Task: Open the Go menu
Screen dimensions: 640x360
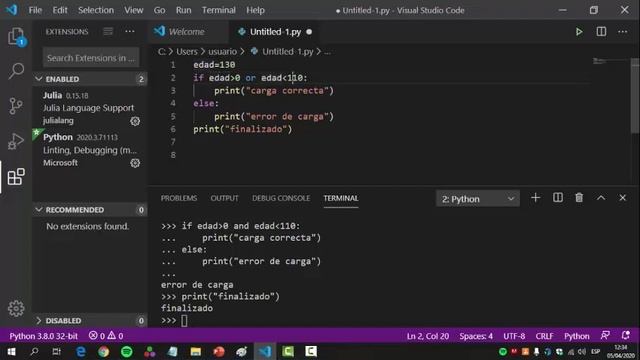Action: pos(159,10)
